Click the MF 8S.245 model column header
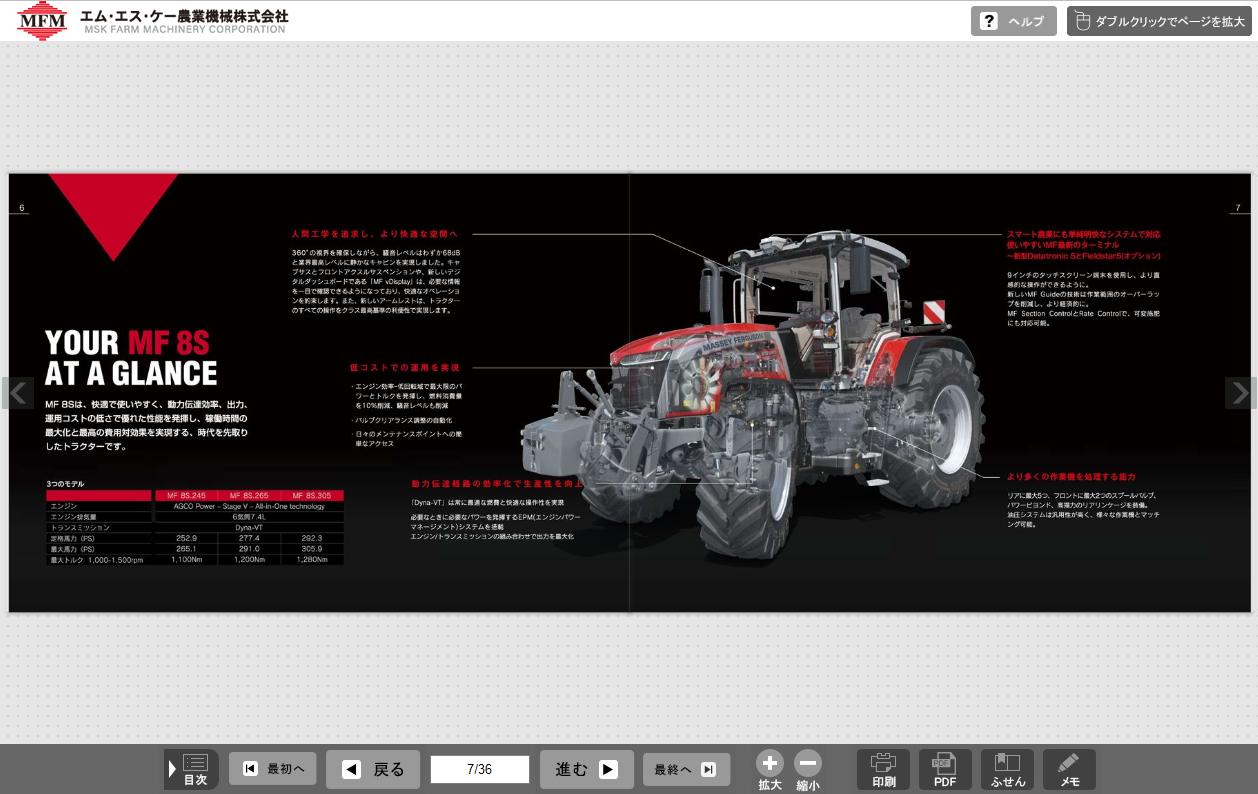The width and height of the screenshot is (1258, 794). (186, 495)
